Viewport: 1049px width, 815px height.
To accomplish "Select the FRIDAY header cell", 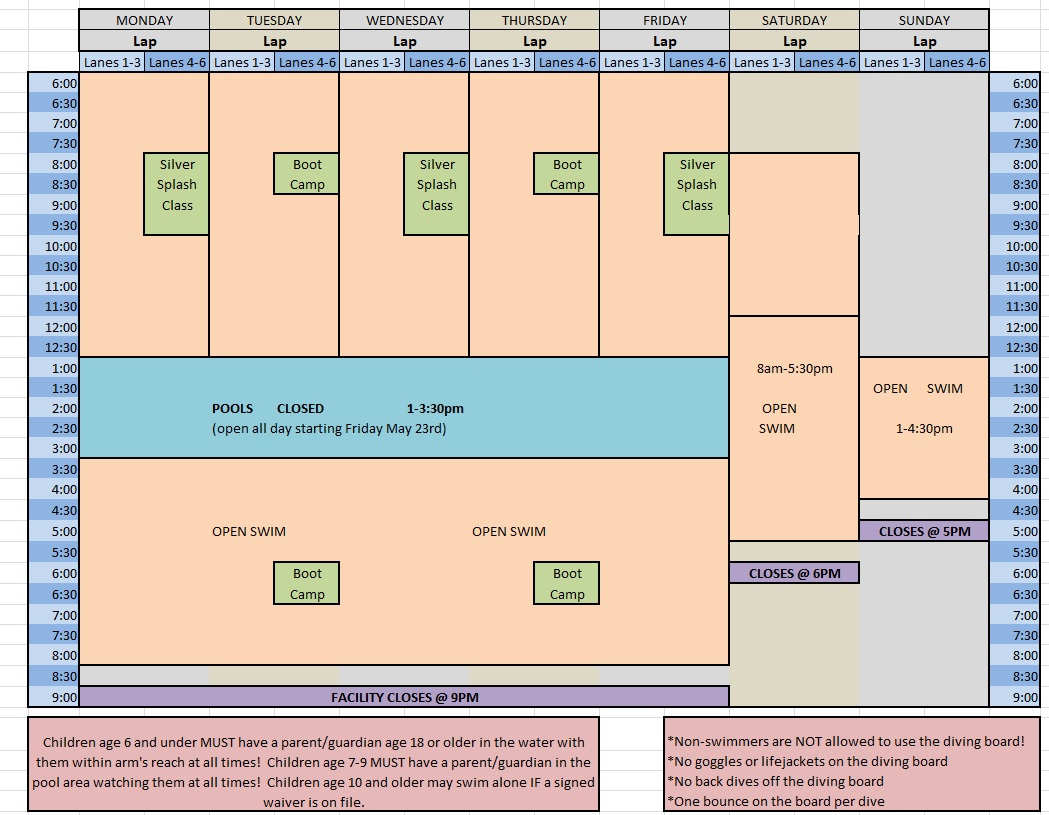I will click(664, 20).
